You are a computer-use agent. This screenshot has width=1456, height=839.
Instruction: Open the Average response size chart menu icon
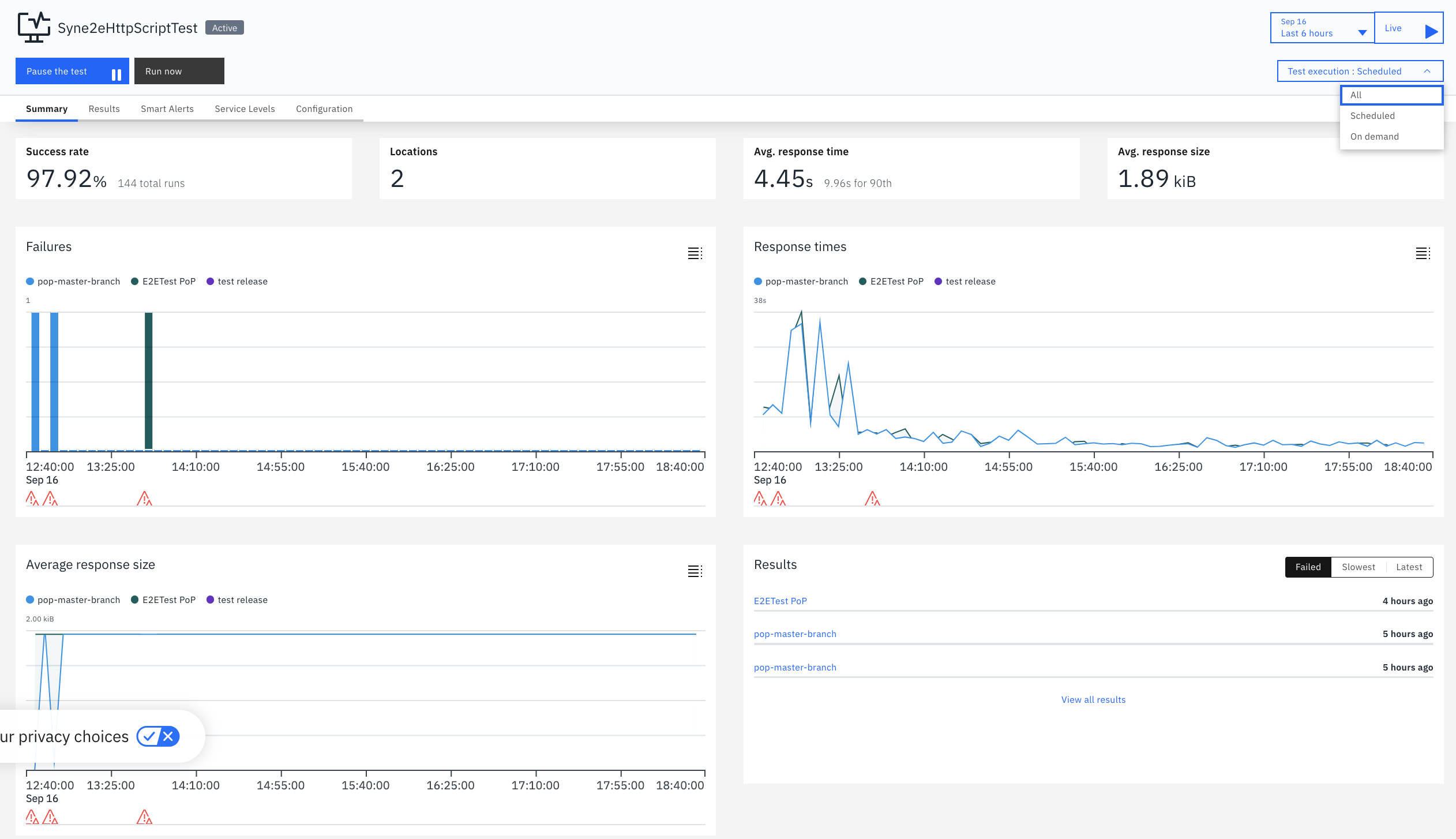(695, 571)
